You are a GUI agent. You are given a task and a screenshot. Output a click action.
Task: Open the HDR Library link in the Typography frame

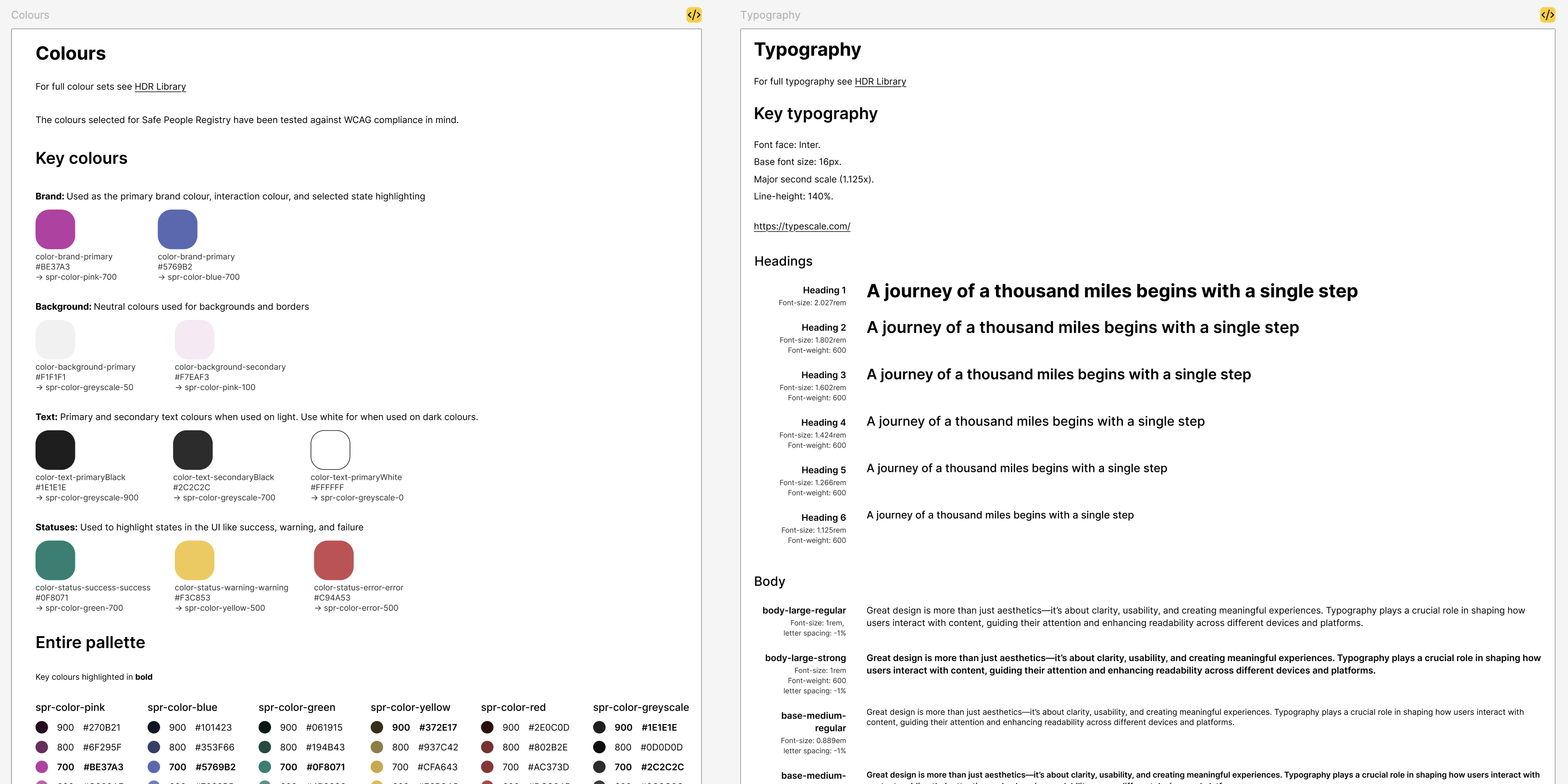pyautogui.click(x=880, y=82)
